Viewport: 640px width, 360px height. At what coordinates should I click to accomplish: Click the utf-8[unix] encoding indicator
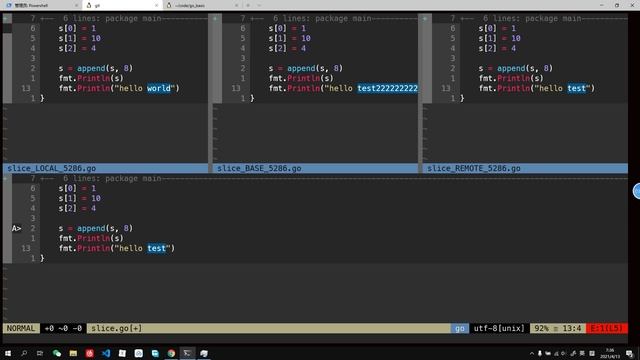[x=499, y=328]
